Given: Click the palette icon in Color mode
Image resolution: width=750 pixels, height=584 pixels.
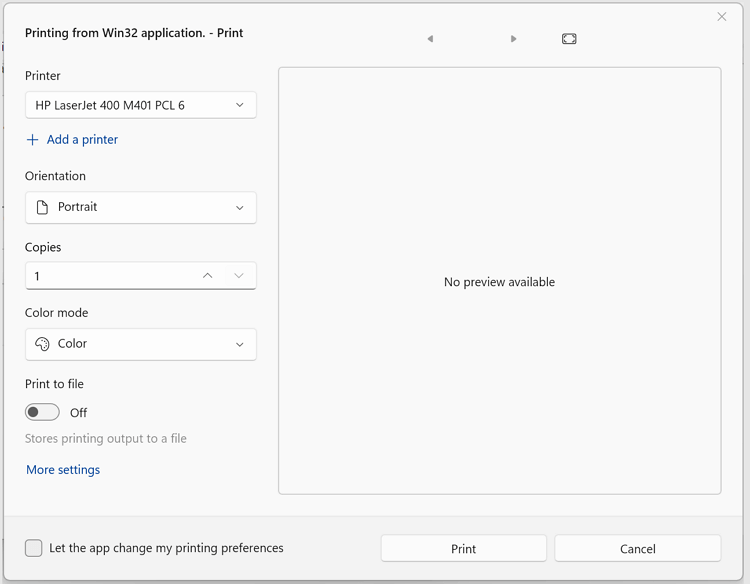Looking at the screenshot, I should [x=42, y=344].
